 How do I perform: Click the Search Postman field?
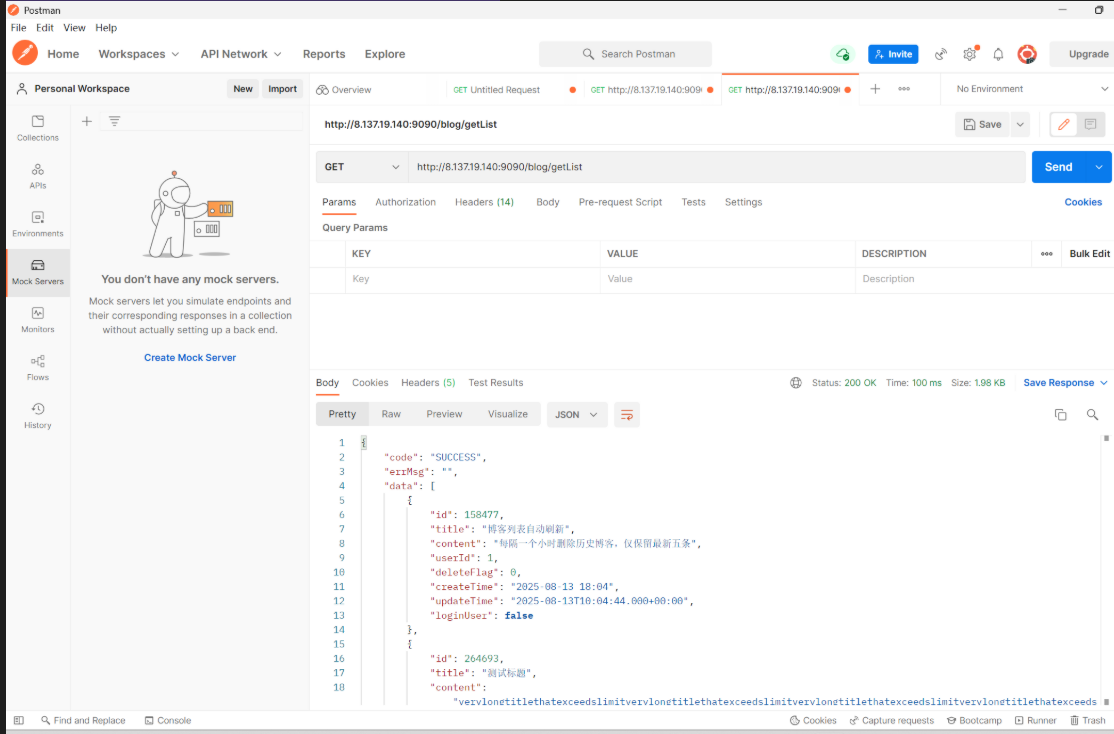pyautogui.click(x=625, y=54)
